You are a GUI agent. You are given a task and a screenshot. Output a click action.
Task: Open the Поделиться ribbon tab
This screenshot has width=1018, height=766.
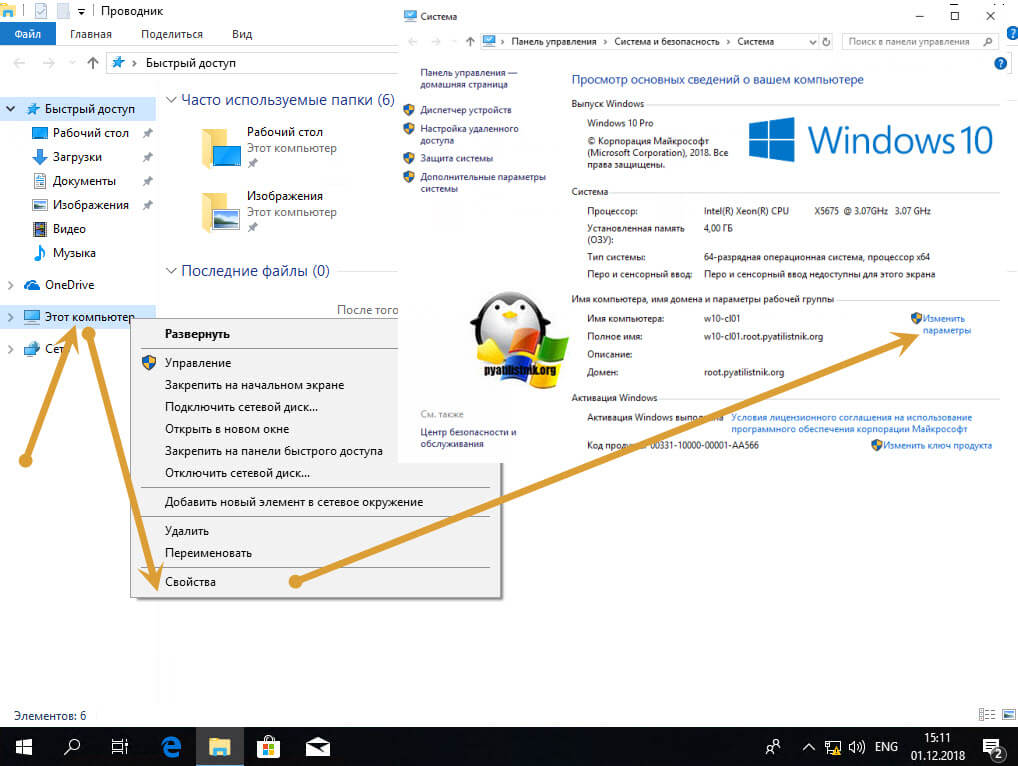(172, 34)
